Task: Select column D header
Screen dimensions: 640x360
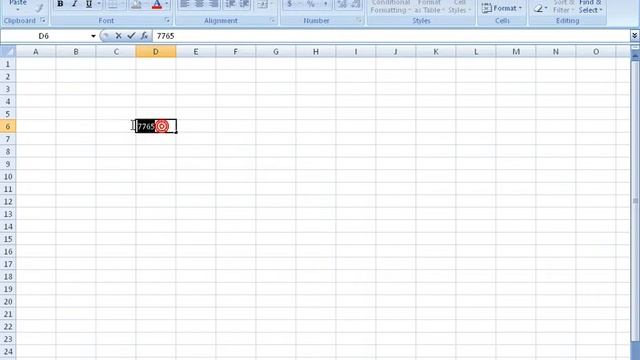Action: point(156,51)
